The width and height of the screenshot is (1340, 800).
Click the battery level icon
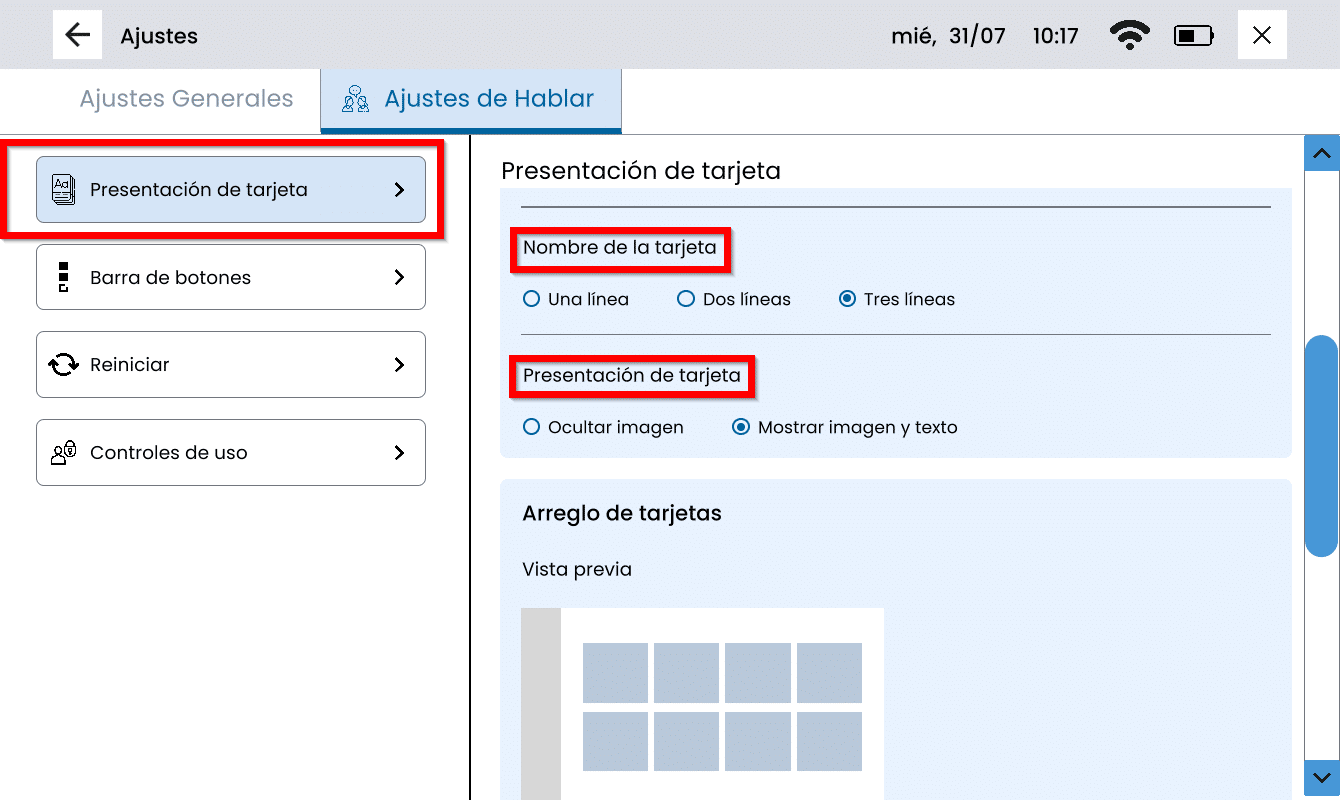click(x=1193, y=36)
